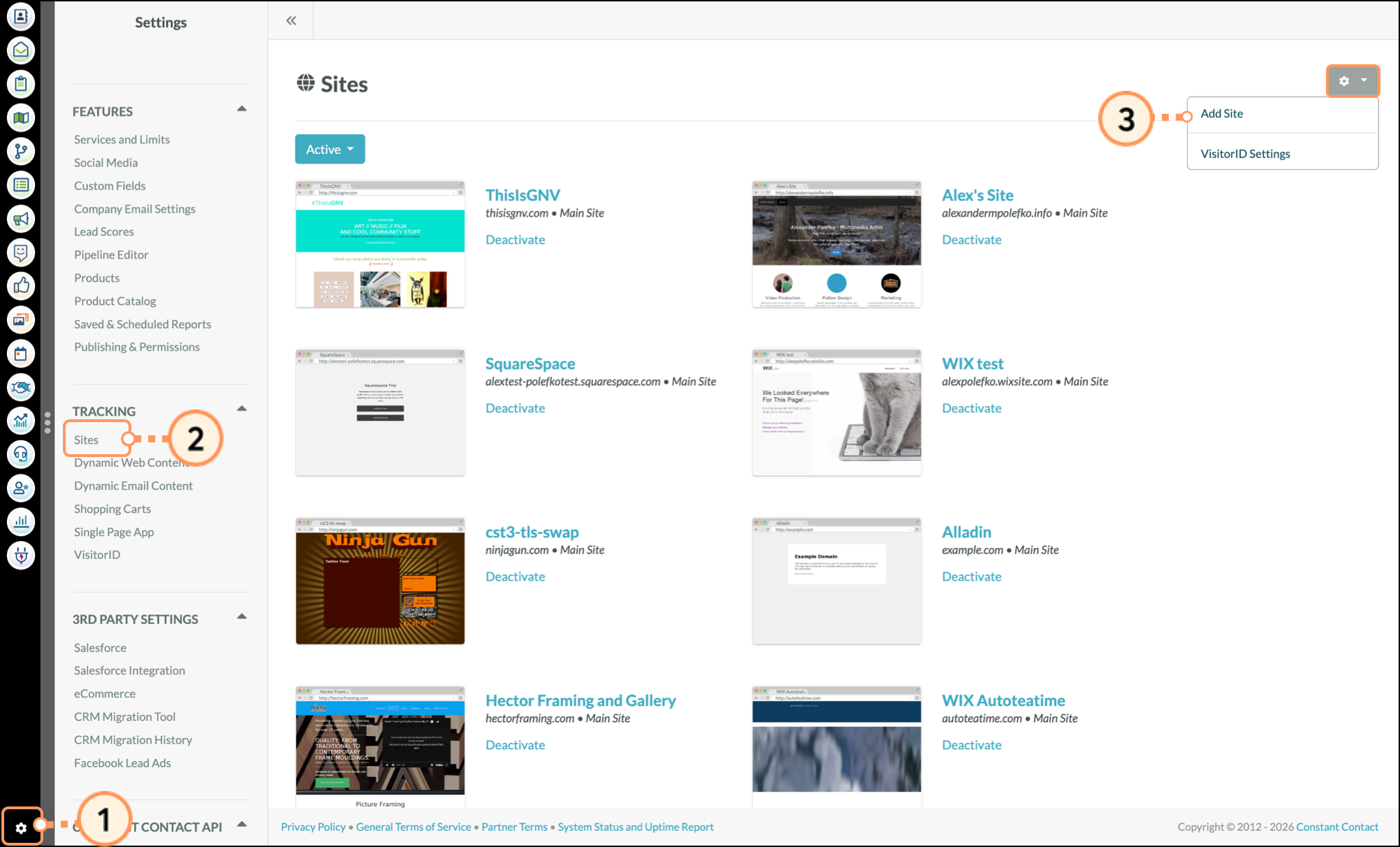1400x847 pixels.
Task: Open Product Catalog
Action: pos(115,301)
